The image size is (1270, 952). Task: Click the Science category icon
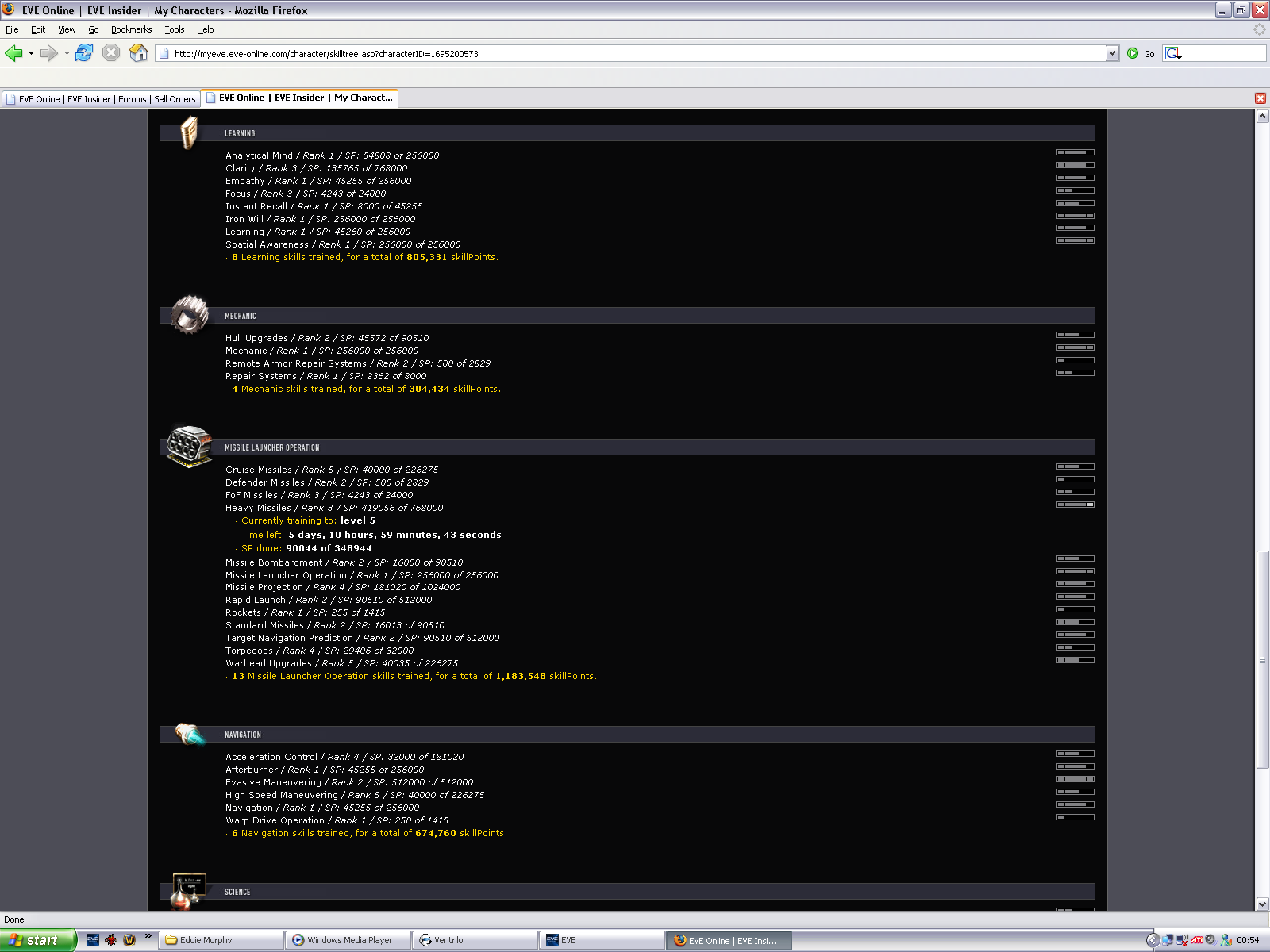coord(188,891)
